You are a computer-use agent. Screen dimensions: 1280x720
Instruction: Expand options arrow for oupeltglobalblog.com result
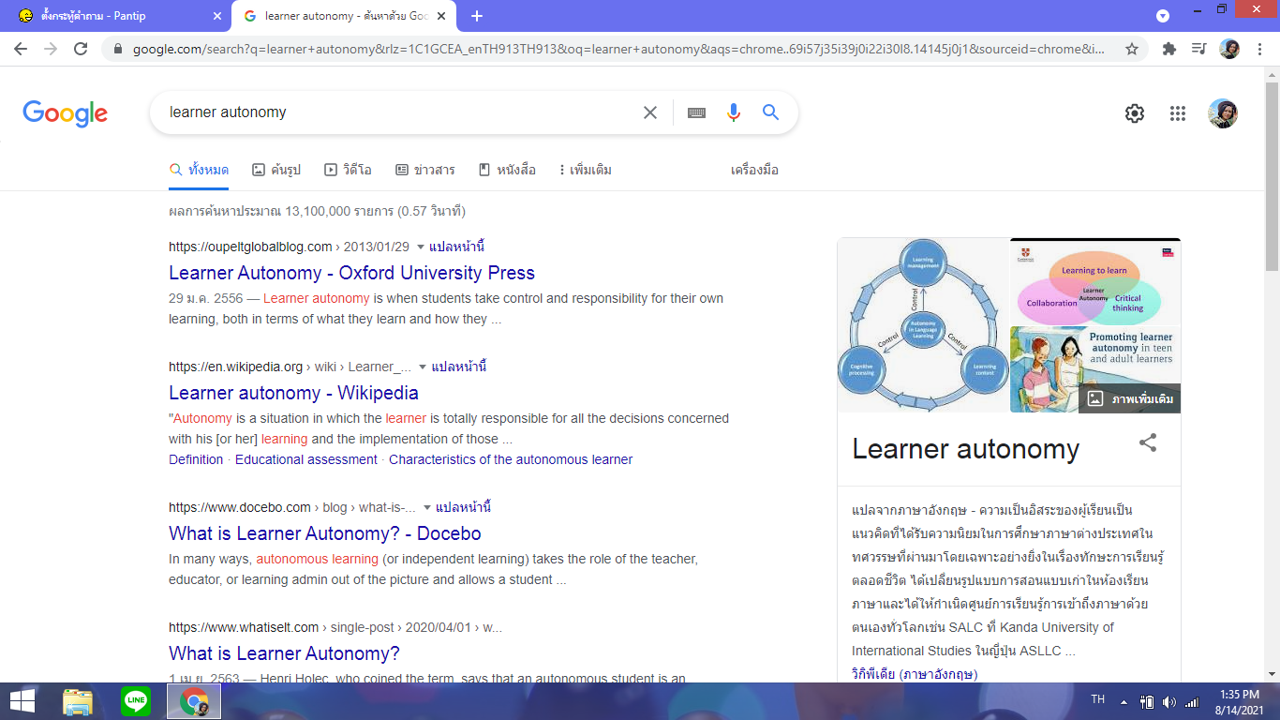click(420, 247)
